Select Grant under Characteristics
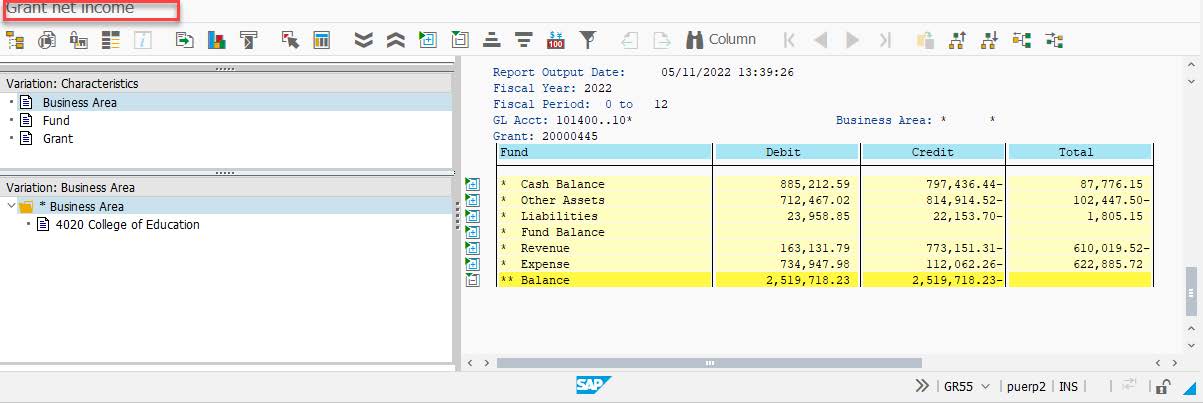 [x=58, y=138]
